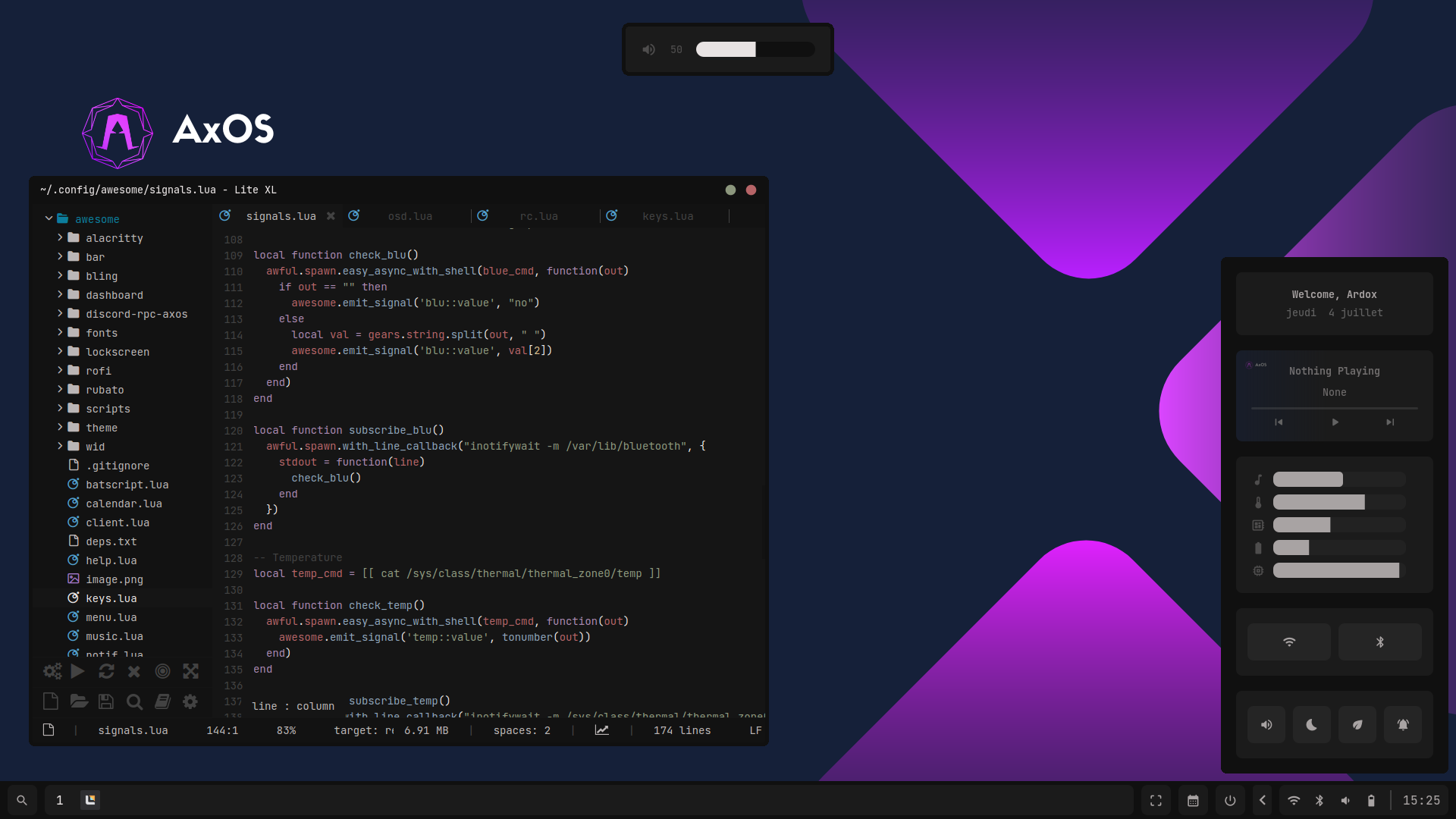Click the open folder icon in toolbar
Image resolution: width=1456 pixels, height=819 pixels.
click(x=79, y=701)
